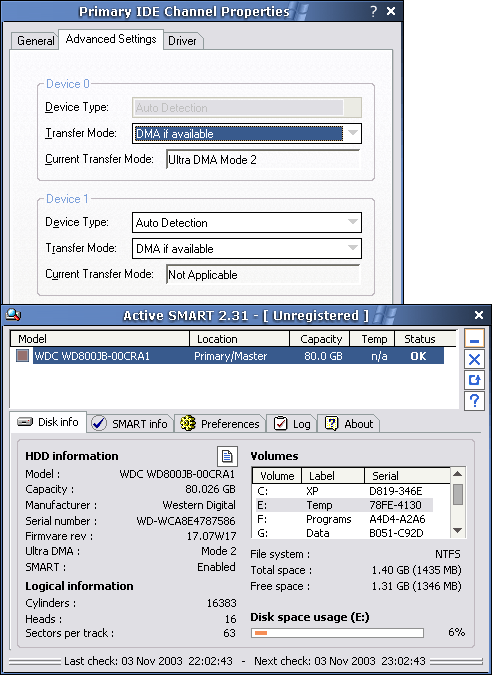This screenshot has height=675, width=492.
Task: Close the Active SMART window
Action: pyautogui.click(x=479, y=315)
